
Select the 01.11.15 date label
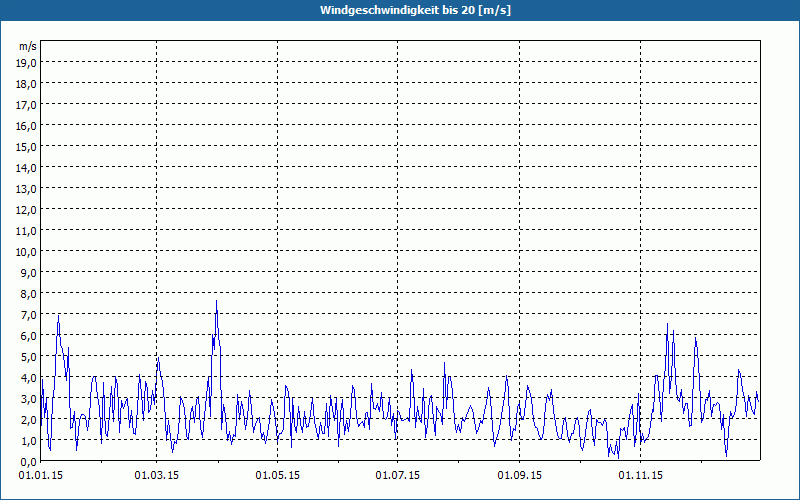tap(639, 474)
